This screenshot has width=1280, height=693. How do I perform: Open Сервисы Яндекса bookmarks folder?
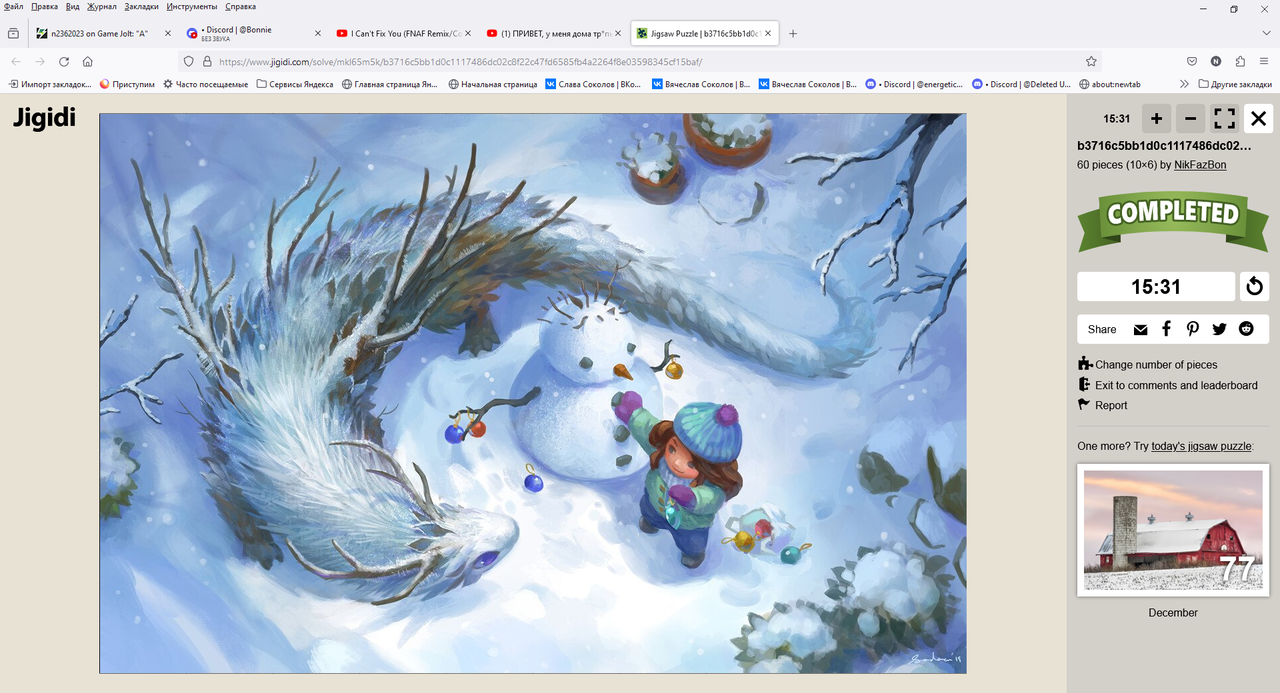295,84
